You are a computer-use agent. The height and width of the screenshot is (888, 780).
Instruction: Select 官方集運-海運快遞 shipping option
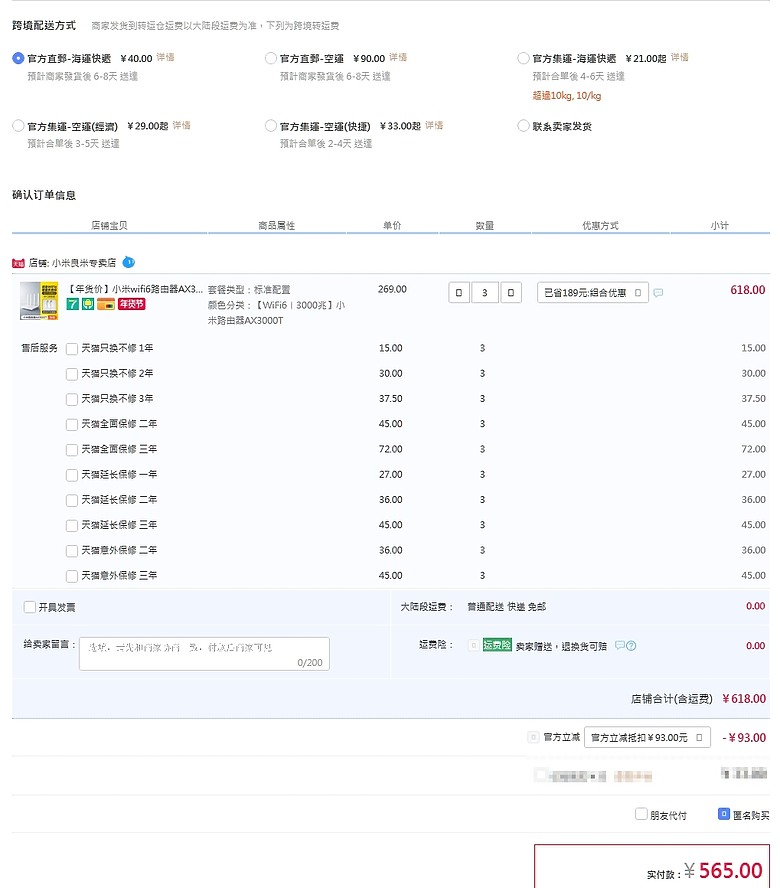[523, 58]
